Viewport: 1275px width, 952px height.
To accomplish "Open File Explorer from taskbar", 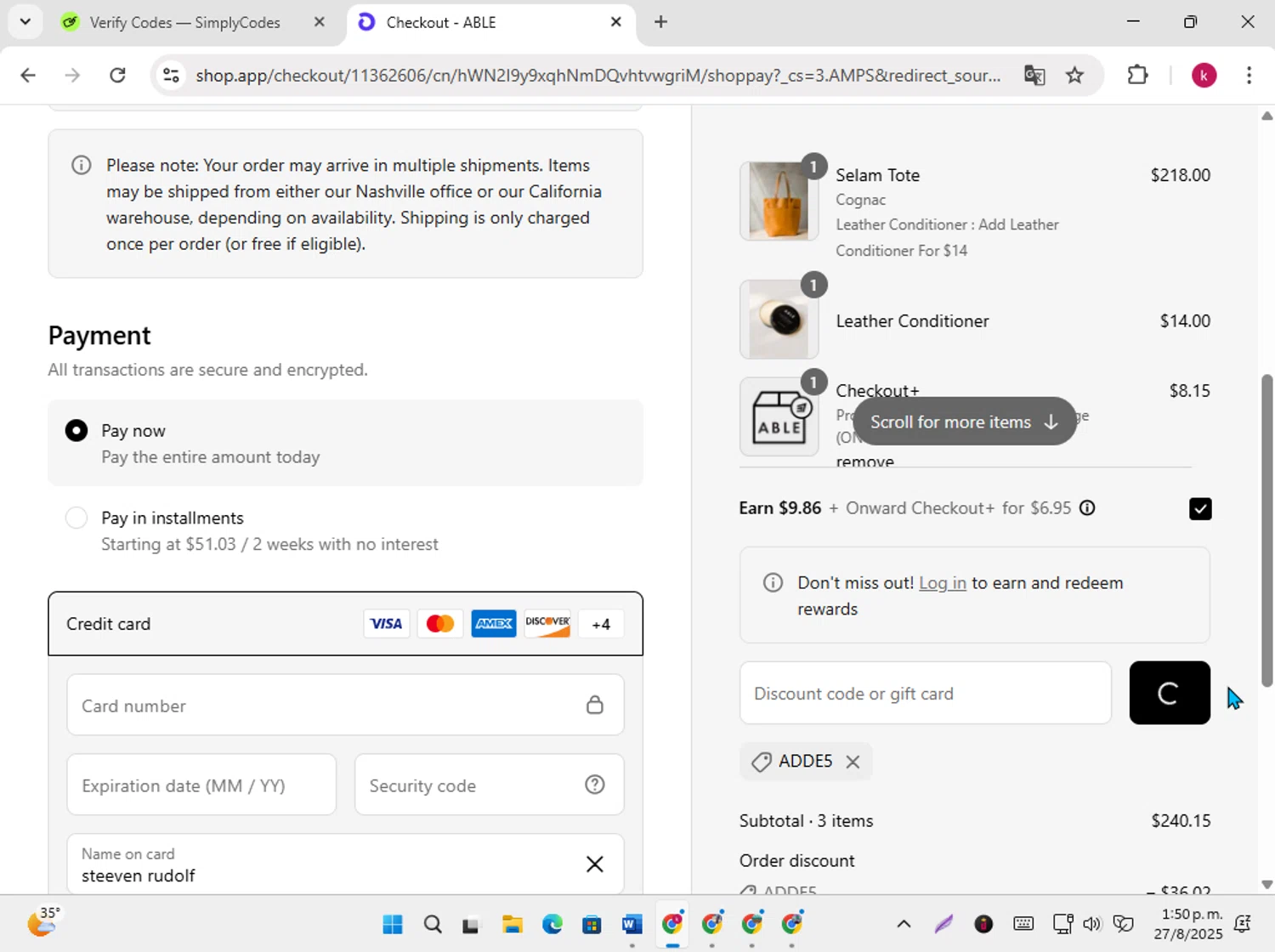I will tap(512, 924).
